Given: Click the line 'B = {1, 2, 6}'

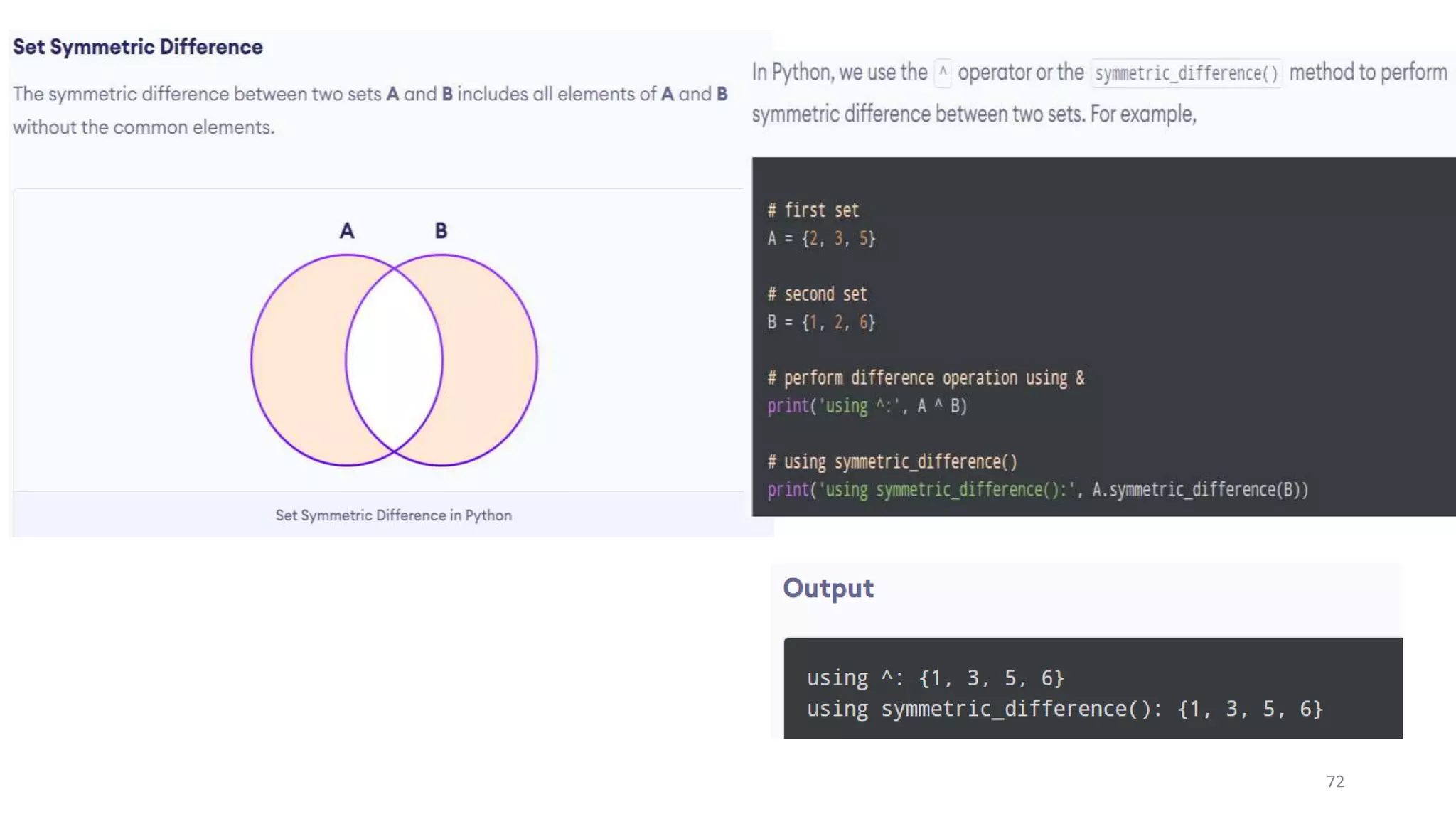Looking at the screenshot, I should tap(821, 322).
